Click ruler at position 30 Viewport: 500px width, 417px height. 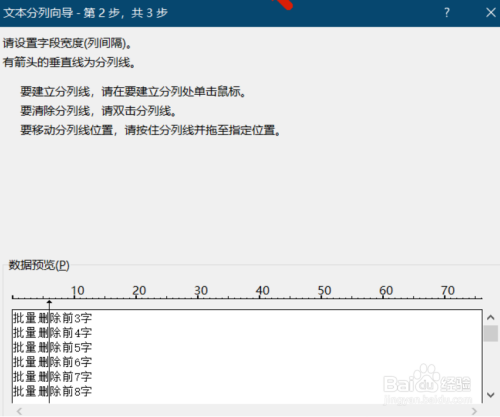tap(201, 291)
